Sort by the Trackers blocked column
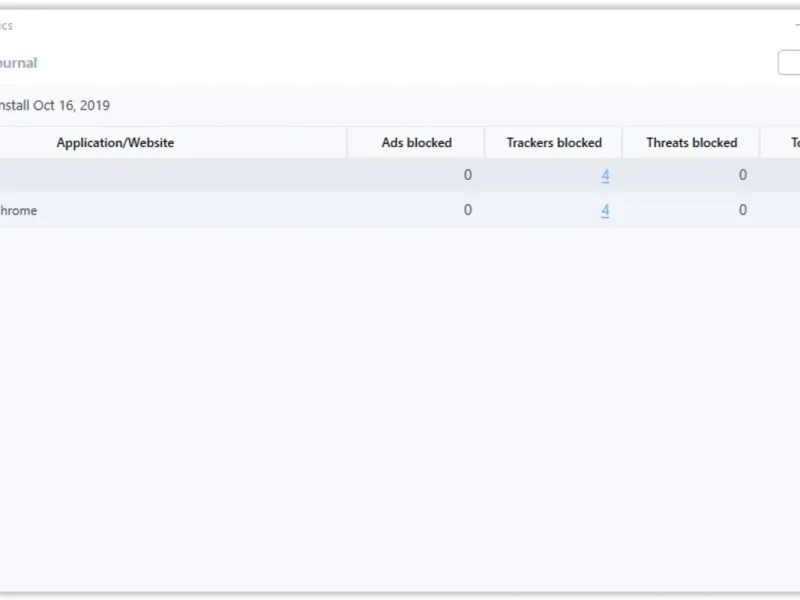 pyautogui.click(x=554, y=143)
